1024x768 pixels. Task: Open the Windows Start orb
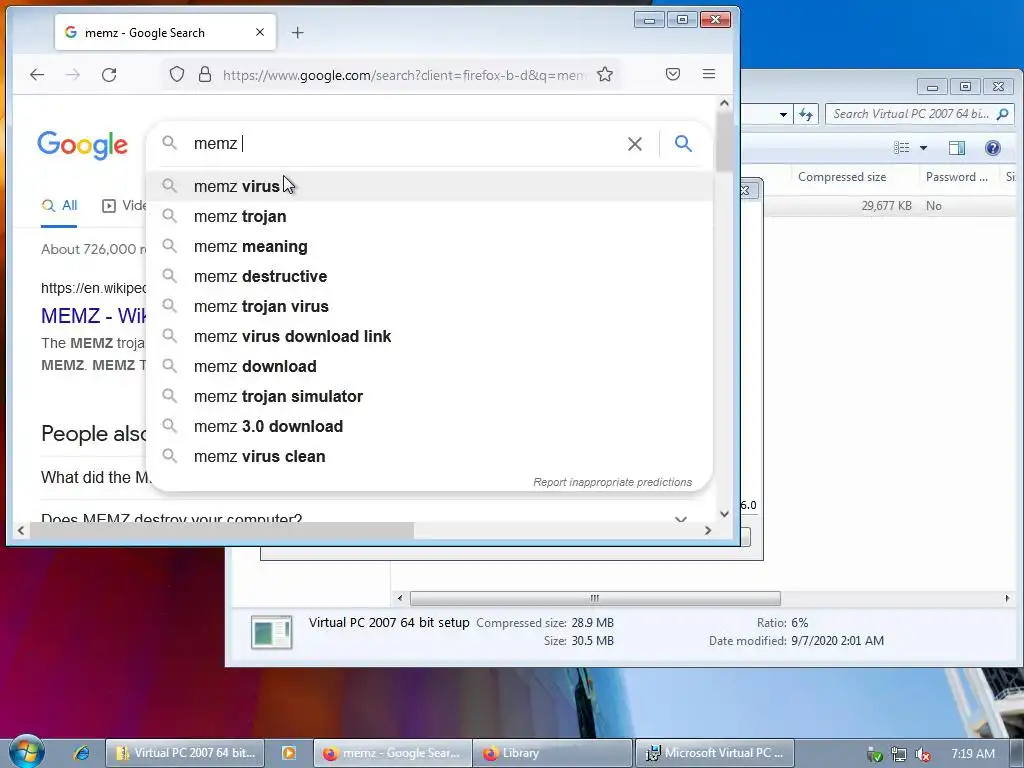[26, 752]
